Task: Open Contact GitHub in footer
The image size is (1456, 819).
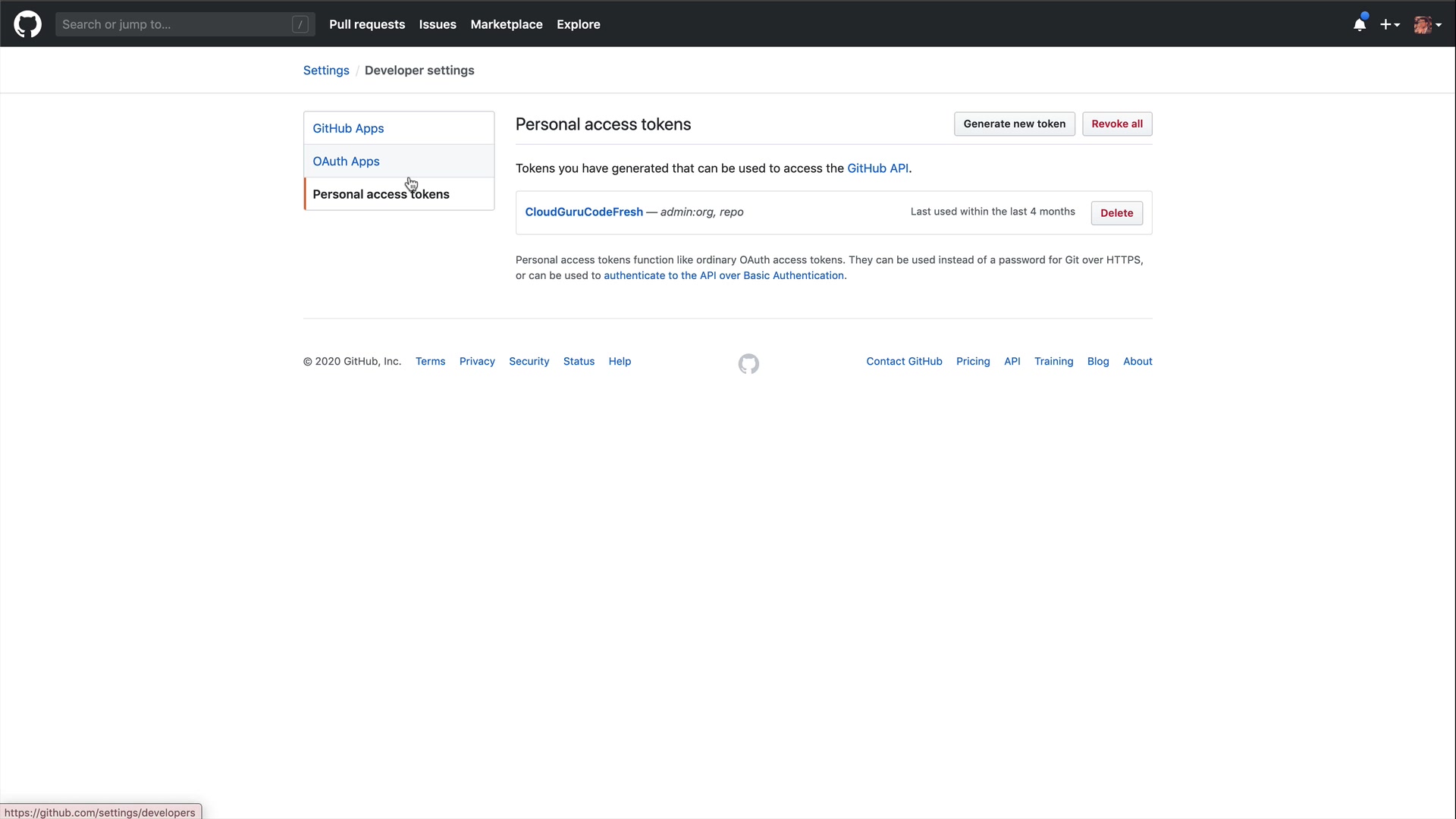Action: pyautogui.click(x=904, y=362)
